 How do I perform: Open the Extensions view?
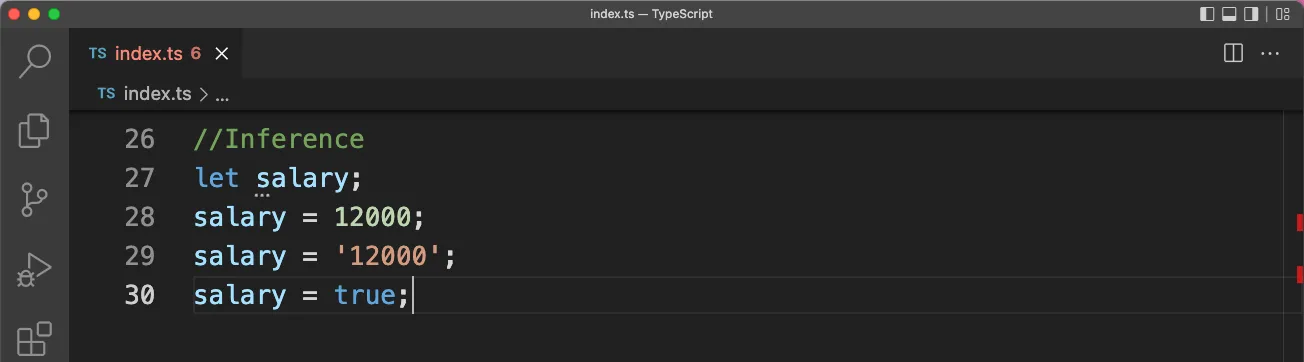click(35, 338)
